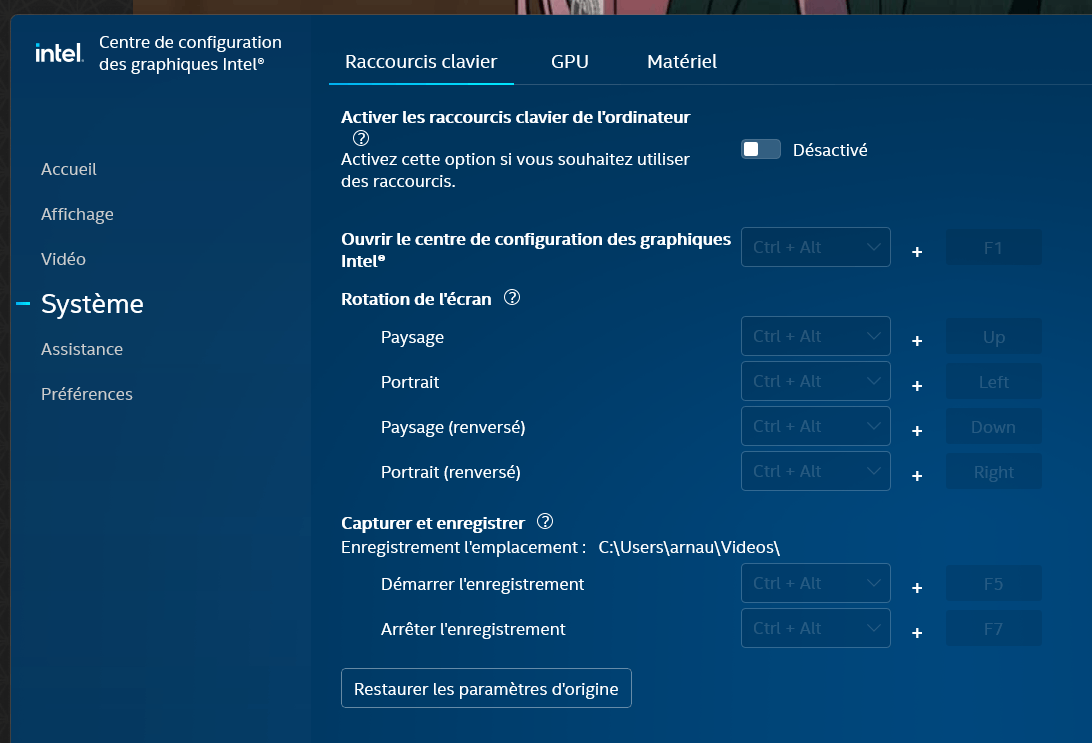
Task: Click the Down key field for Paysage (renversé)
Action: coord(993,427)
